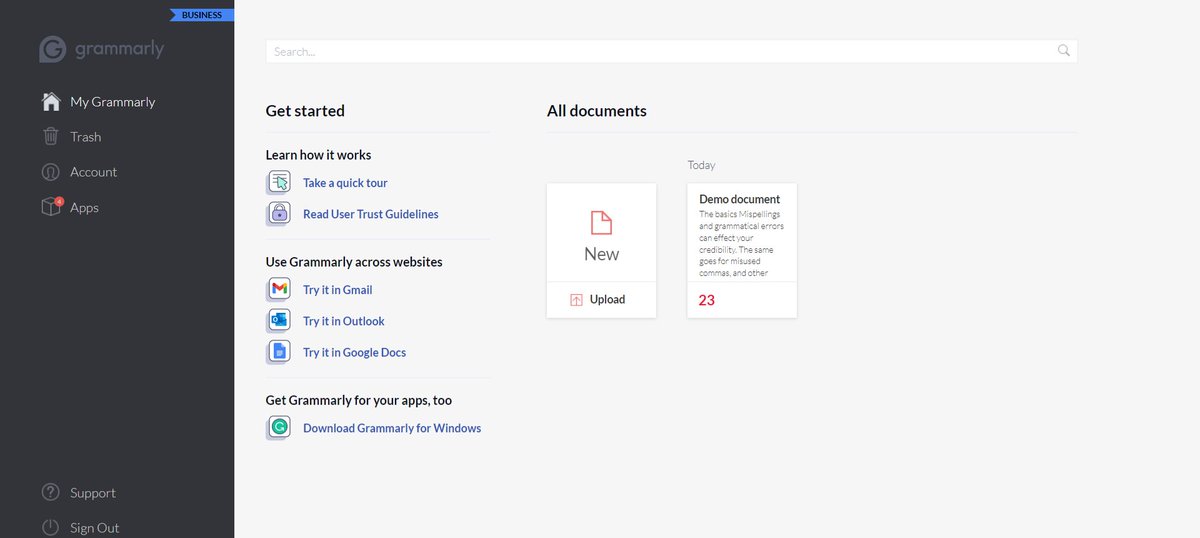Click the Support question mark icon

click(x=51, y=493)
